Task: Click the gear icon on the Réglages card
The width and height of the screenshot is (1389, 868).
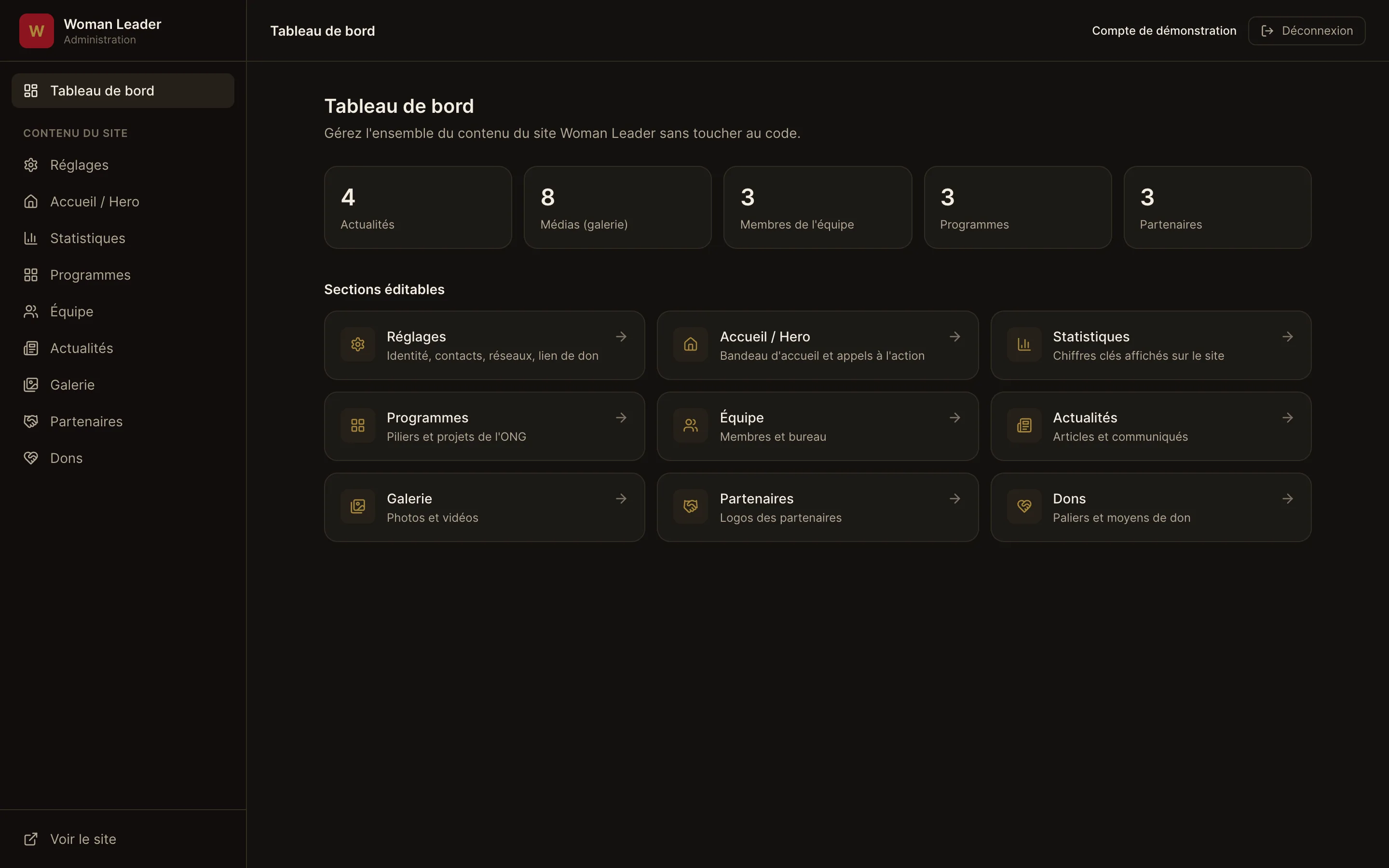Action: (x=357, y=344)
